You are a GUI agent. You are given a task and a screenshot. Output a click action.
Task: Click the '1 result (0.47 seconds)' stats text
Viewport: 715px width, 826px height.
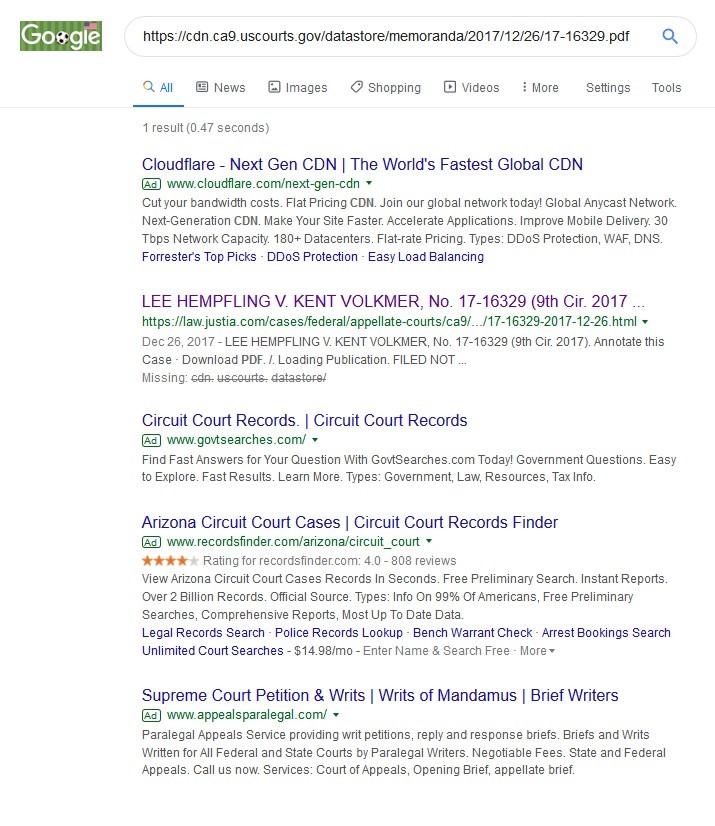tap(205, 128)
